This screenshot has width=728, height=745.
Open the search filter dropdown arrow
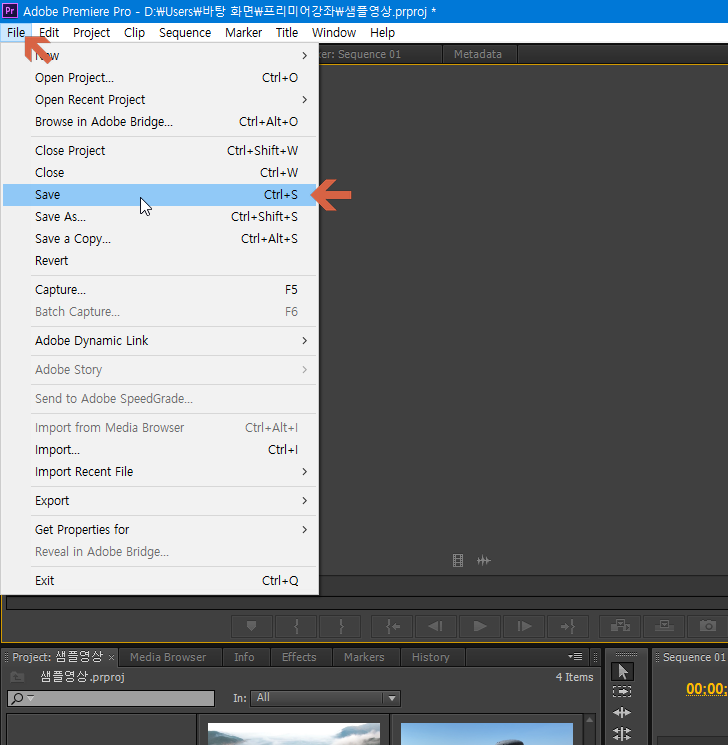tap(31, 698)
